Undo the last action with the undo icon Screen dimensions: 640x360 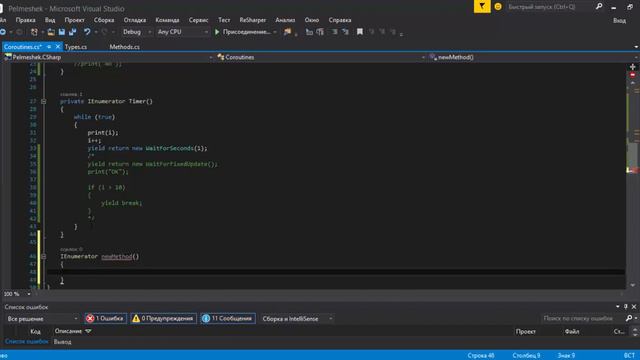[87, 32]
